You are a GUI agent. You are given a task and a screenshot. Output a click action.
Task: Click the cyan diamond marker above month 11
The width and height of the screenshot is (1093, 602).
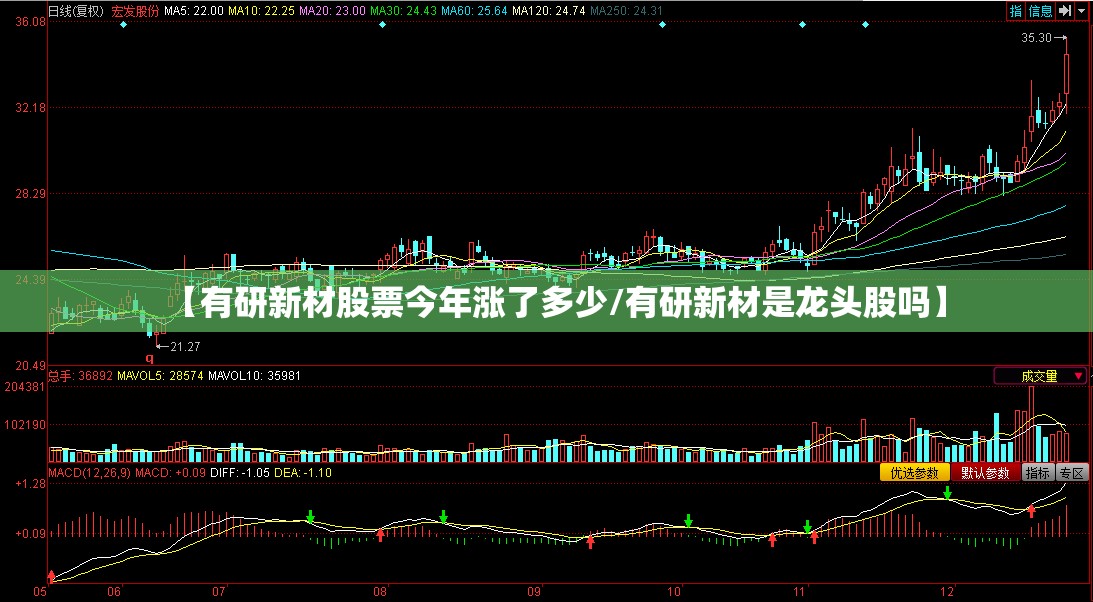tap(802, 24)
